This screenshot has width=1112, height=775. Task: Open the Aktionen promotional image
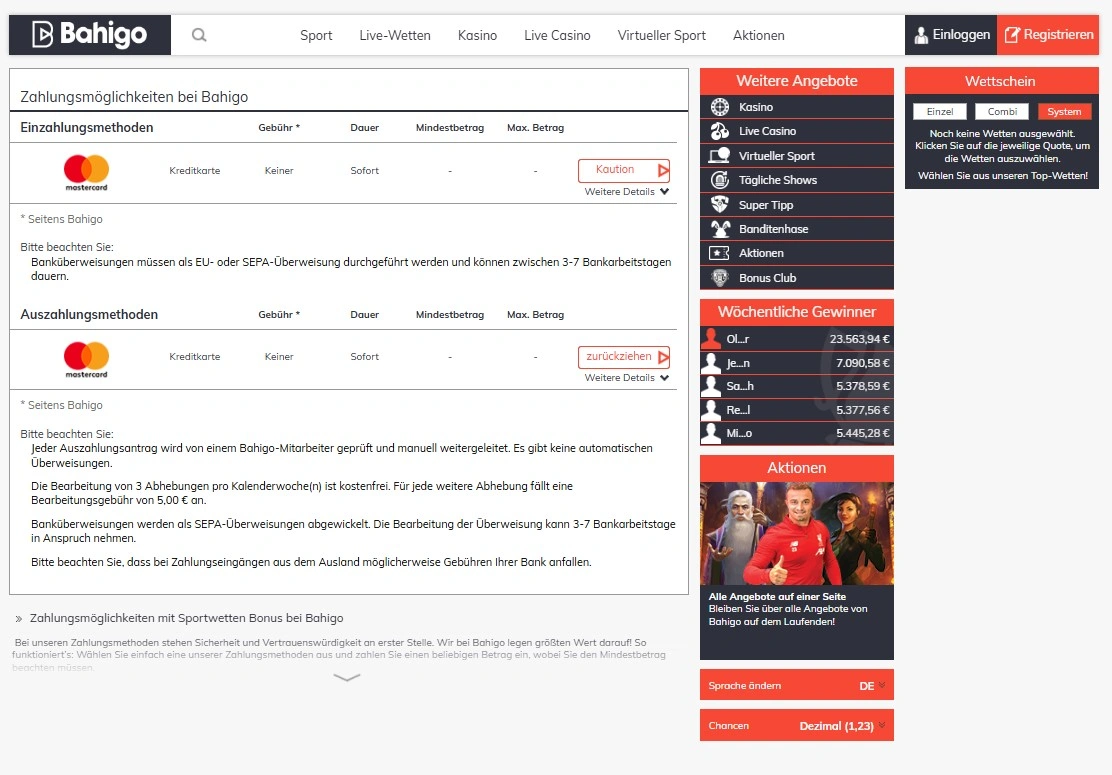click(796, 533)
